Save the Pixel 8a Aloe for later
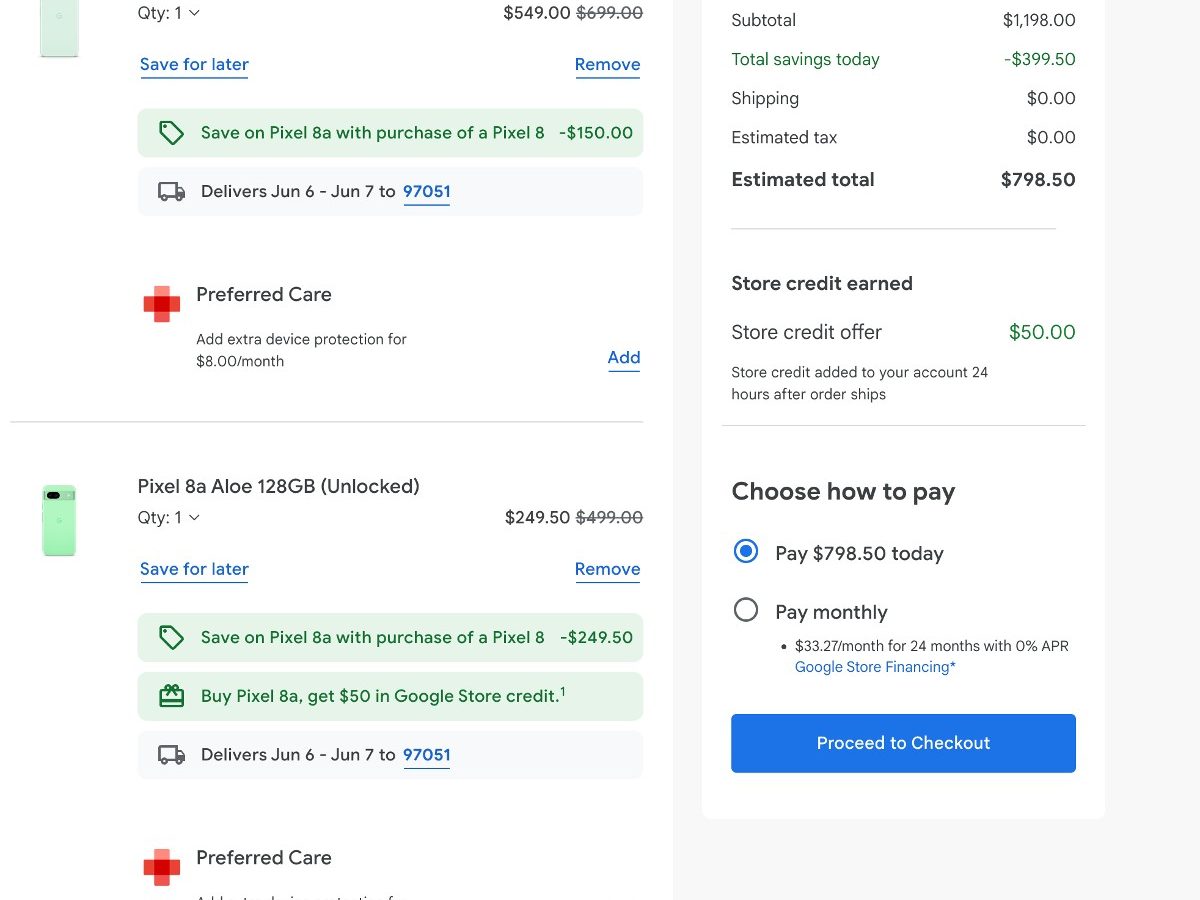 point(194,569)
